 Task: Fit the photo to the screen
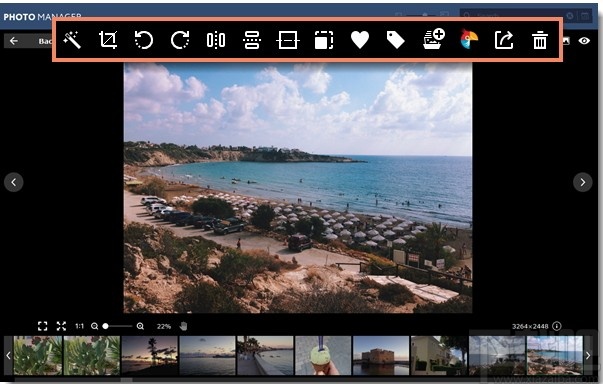tap(43, 326)
